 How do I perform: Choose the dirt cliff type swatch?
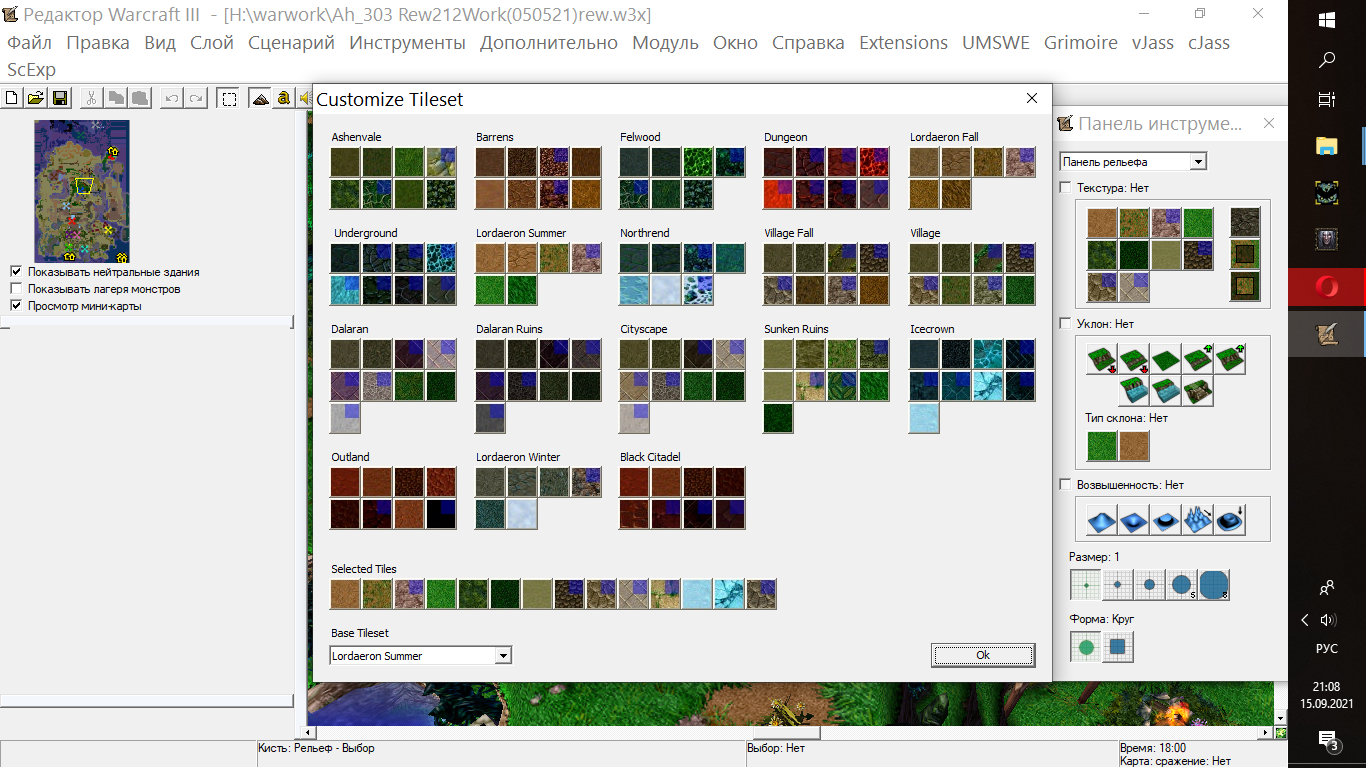(x=1133, y=445)
